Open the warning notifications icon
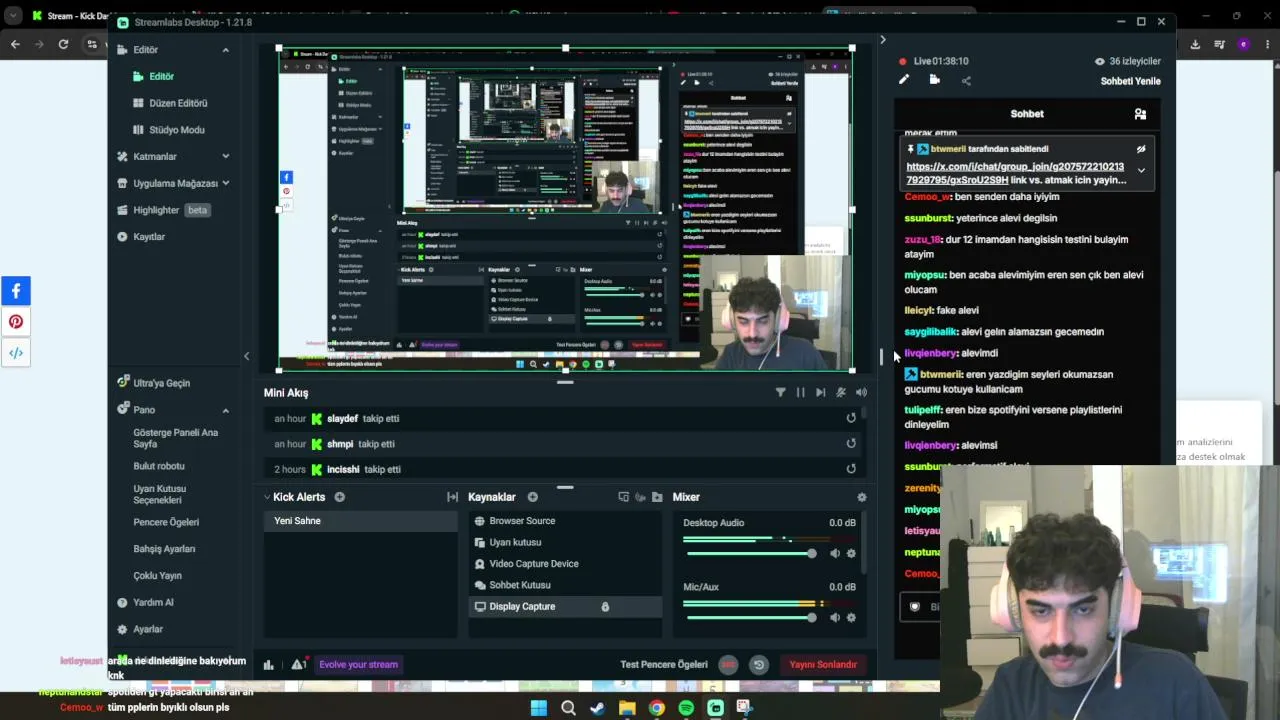1280x720 pixels. click(298, 665)
